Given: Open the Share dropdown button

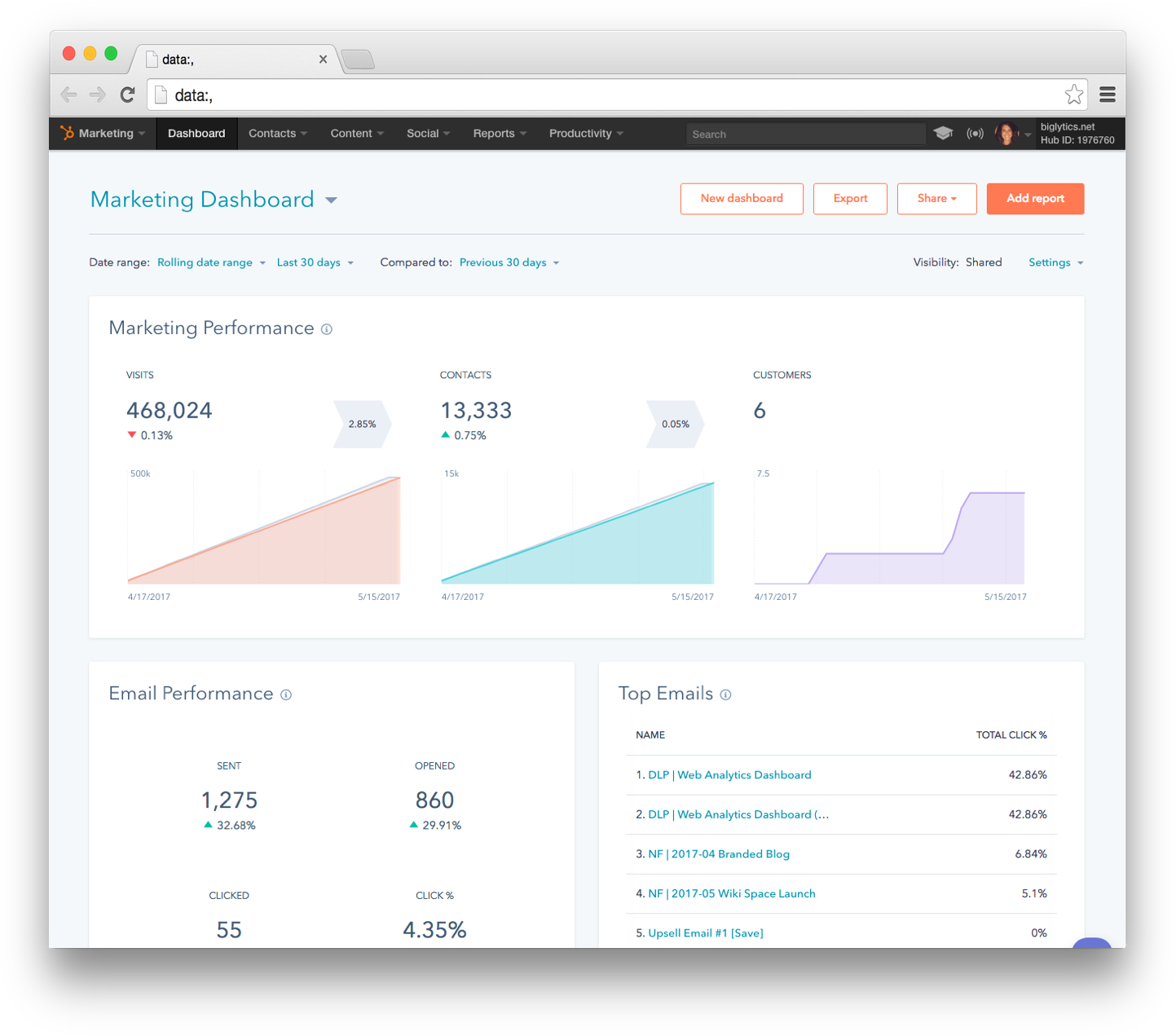Looking at the screenshot, I should click(x=936, y=199).
